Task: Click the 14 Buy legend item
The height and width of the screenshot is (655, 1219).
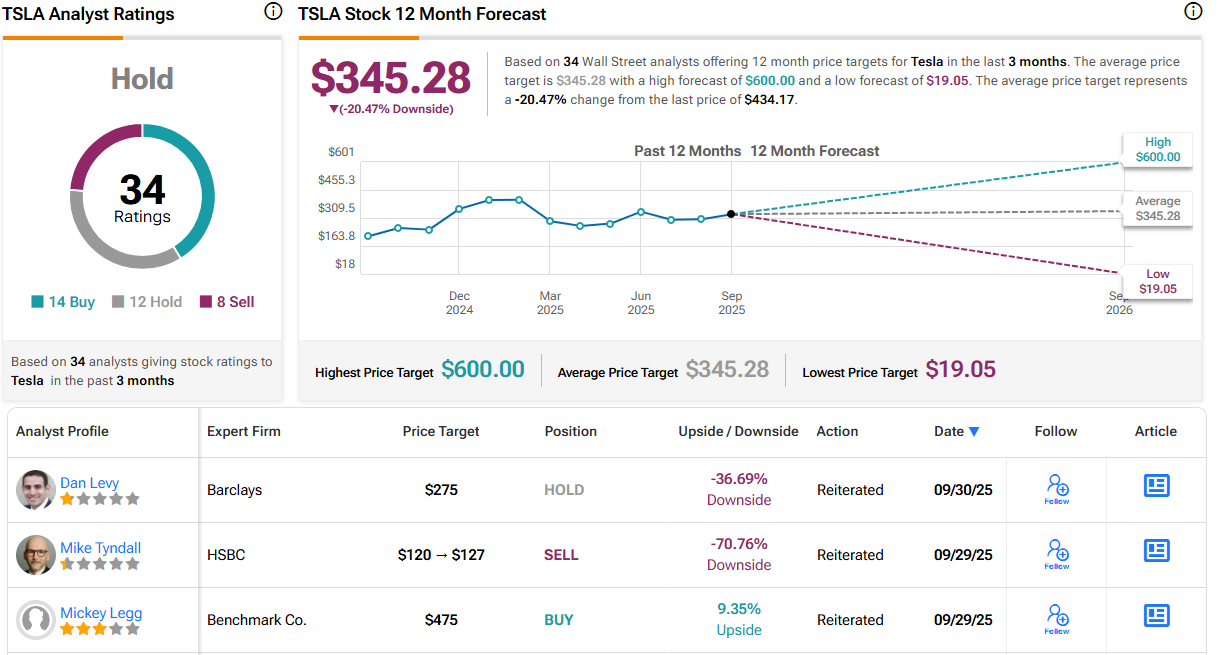Action: coord(63,302)
